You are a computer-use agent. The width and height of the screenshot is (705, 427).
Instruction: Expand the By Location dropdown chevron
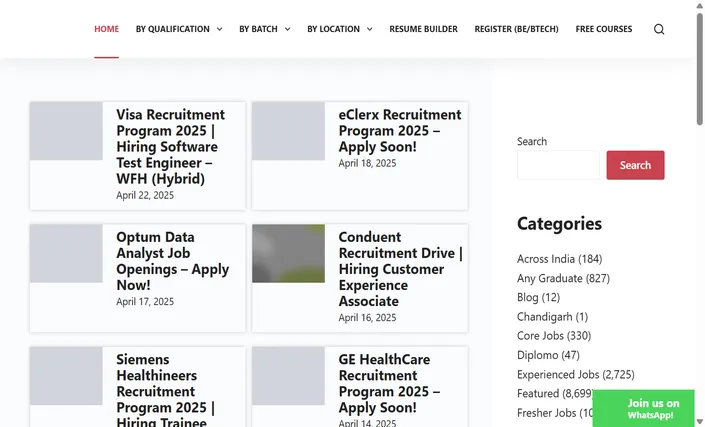coord(370,29)
